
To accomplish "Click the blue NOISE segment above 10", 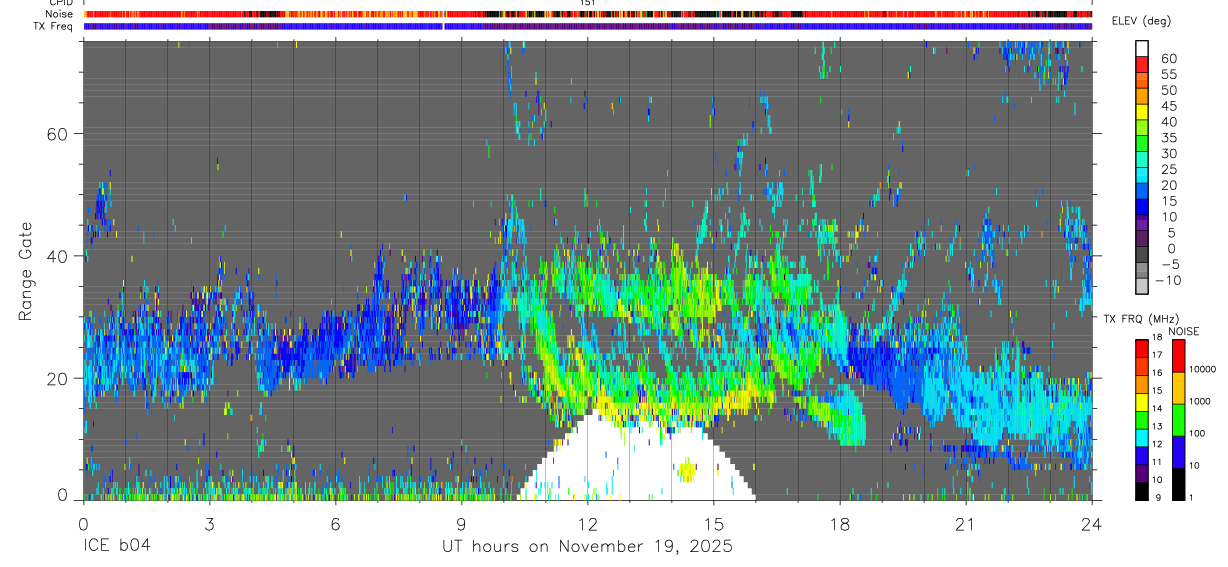I will click(1179, 452).
